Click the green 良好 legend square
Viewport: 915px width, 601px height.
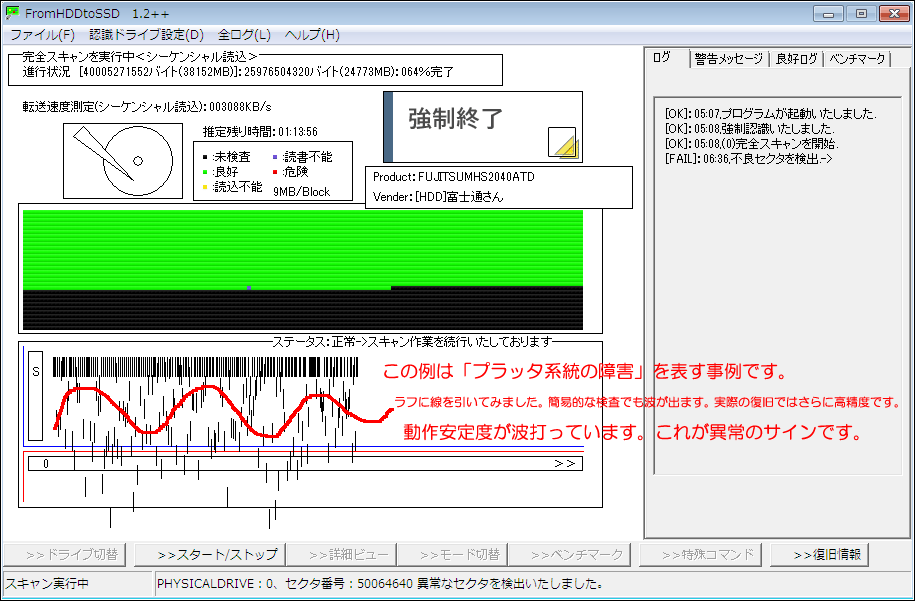(x=205, y=172)
